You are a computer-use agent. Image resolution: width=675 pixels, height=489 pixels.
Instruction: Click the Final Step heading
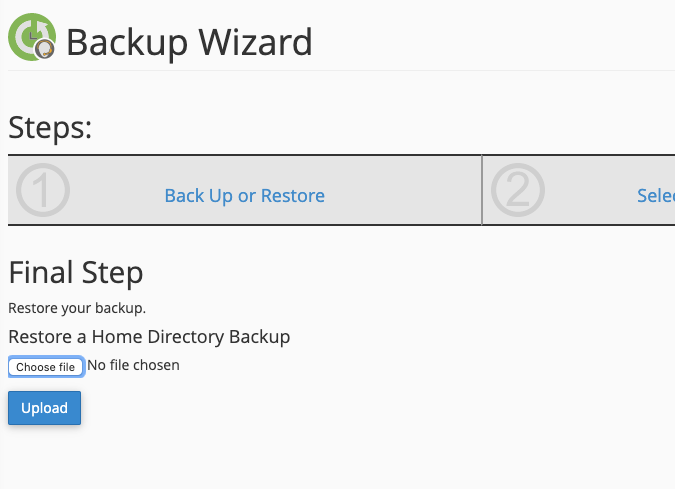pos(76,273)
